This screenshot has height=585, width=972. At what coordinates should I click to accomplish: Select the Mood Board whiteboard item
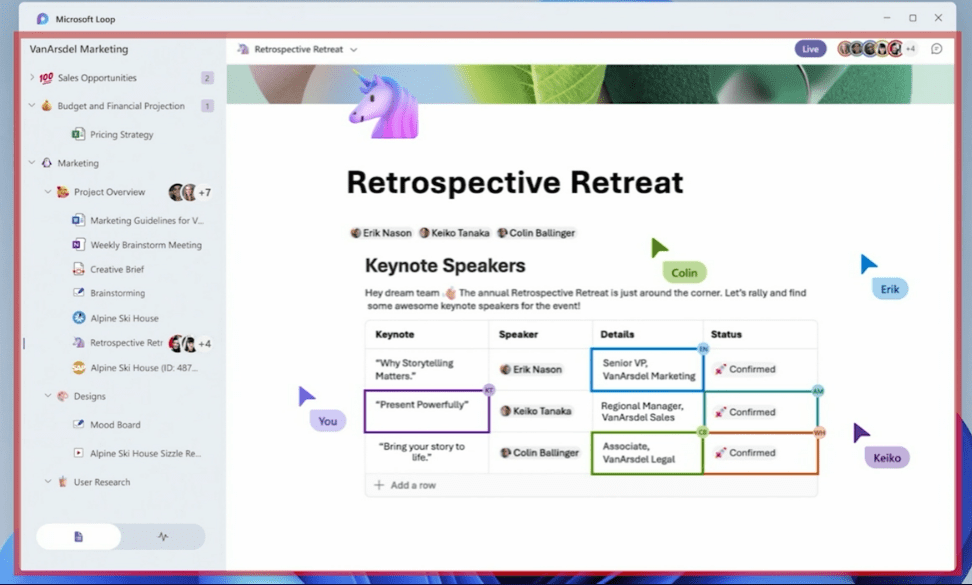[x=115, y=425]
